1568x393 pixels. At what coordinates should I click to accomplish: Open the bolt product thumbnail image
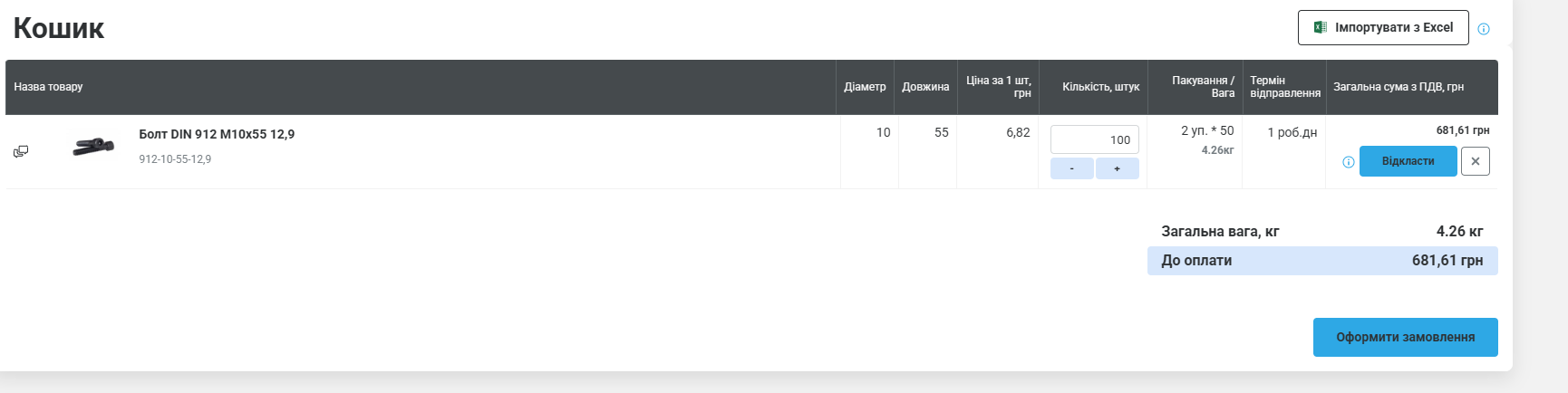coord(93,146)
